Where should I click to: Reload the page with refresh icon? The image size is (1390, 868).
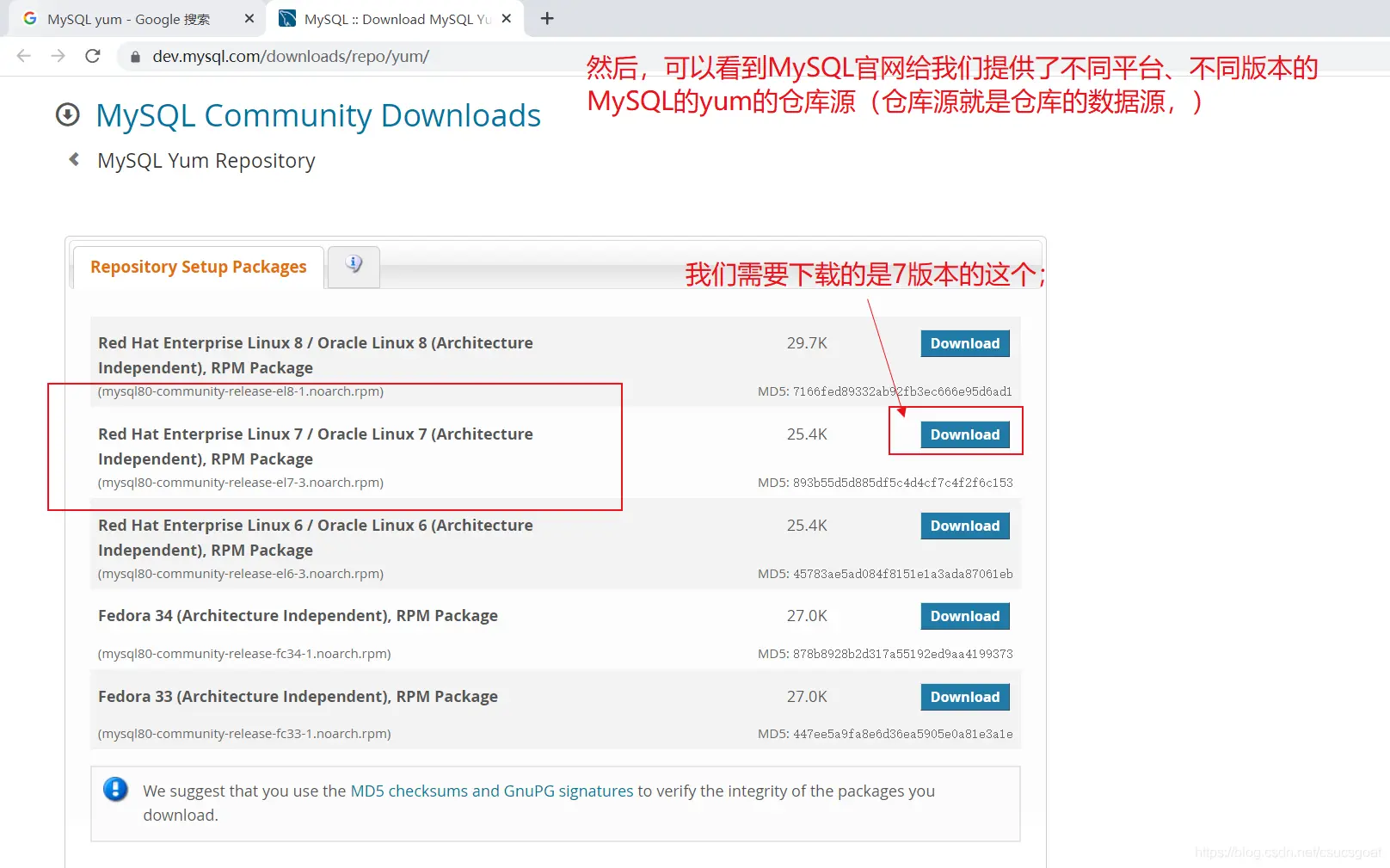pyautogui.click(x=93, y=56)
